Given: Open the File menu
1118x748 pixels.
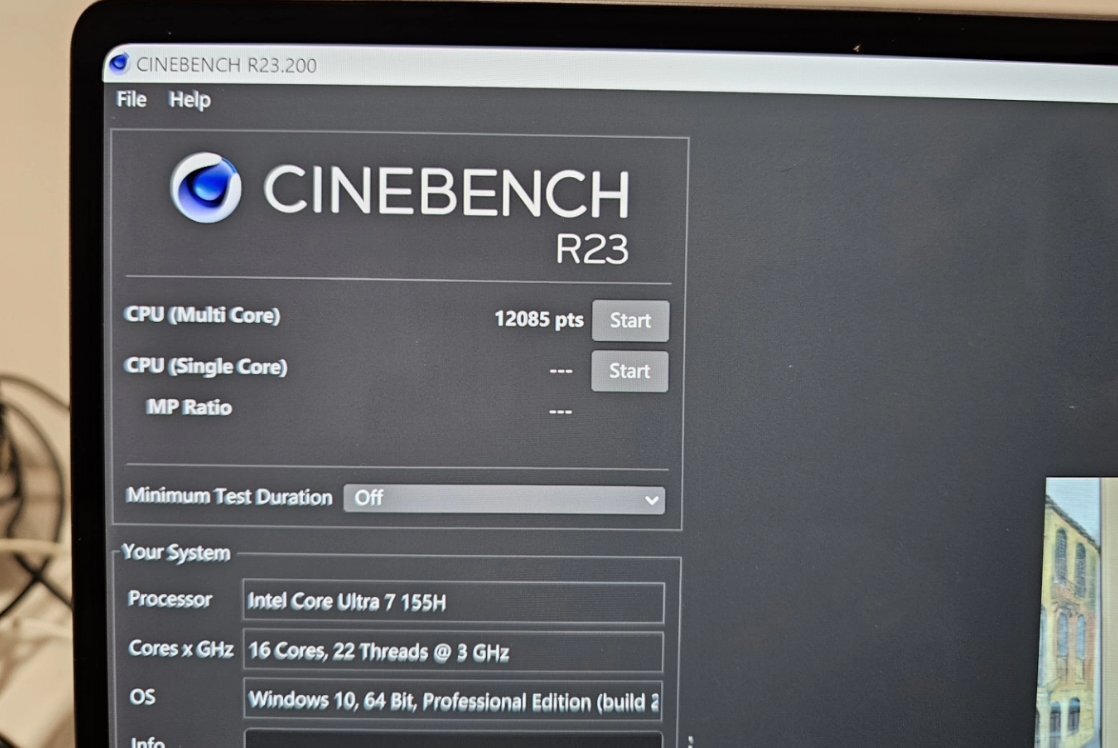Looking at the screenshot, I should click(131, 99).
